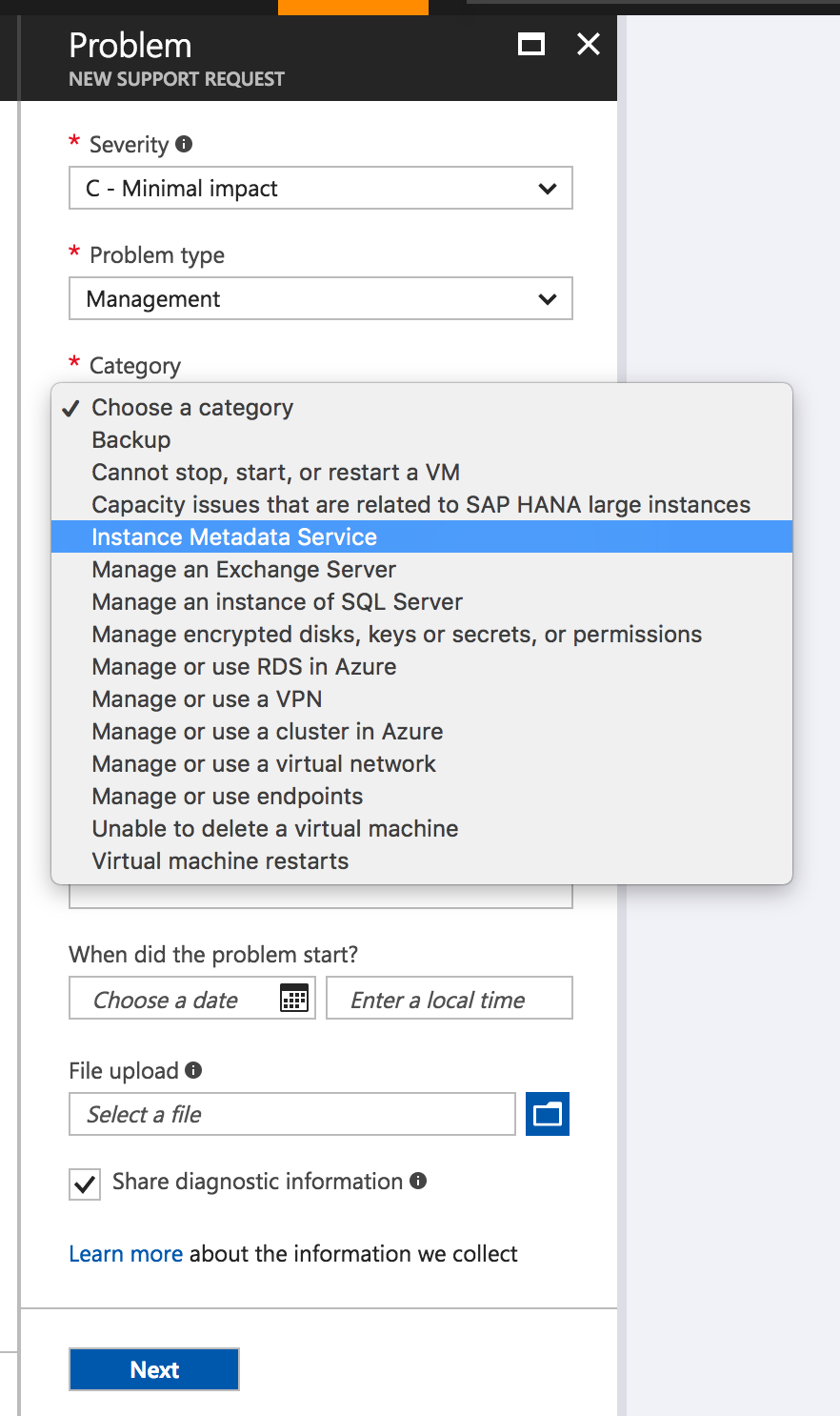Image resolution: width=840 pixels, height=1416 pixels.
Task: Click the Enter a local time field
Action: point(449,999)
